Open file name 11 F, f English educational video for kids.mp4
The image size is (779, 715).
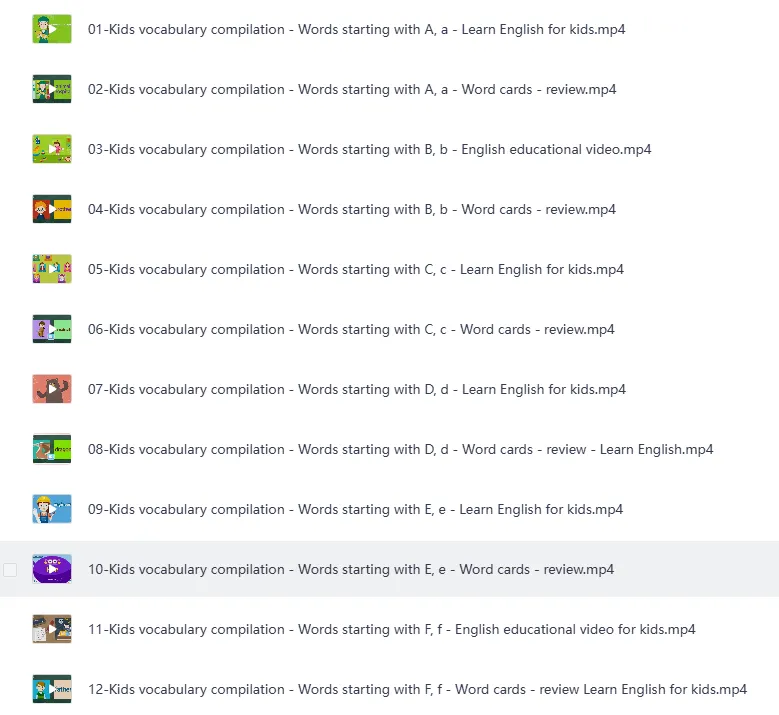(x=391, y=630)
